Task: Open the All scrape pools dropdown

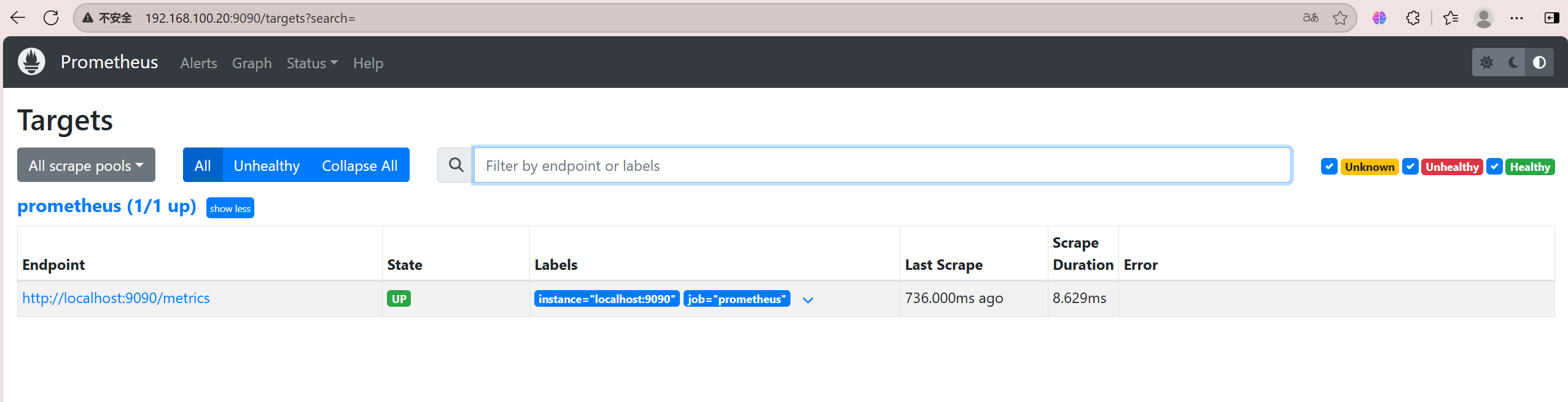Action: 86,165
